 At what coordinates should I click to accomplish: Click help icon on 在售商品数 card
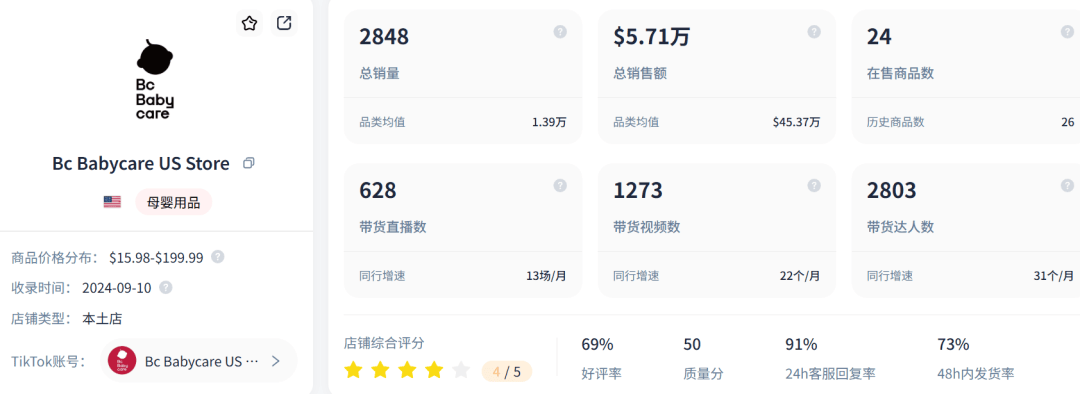(x=1067, y=32)
